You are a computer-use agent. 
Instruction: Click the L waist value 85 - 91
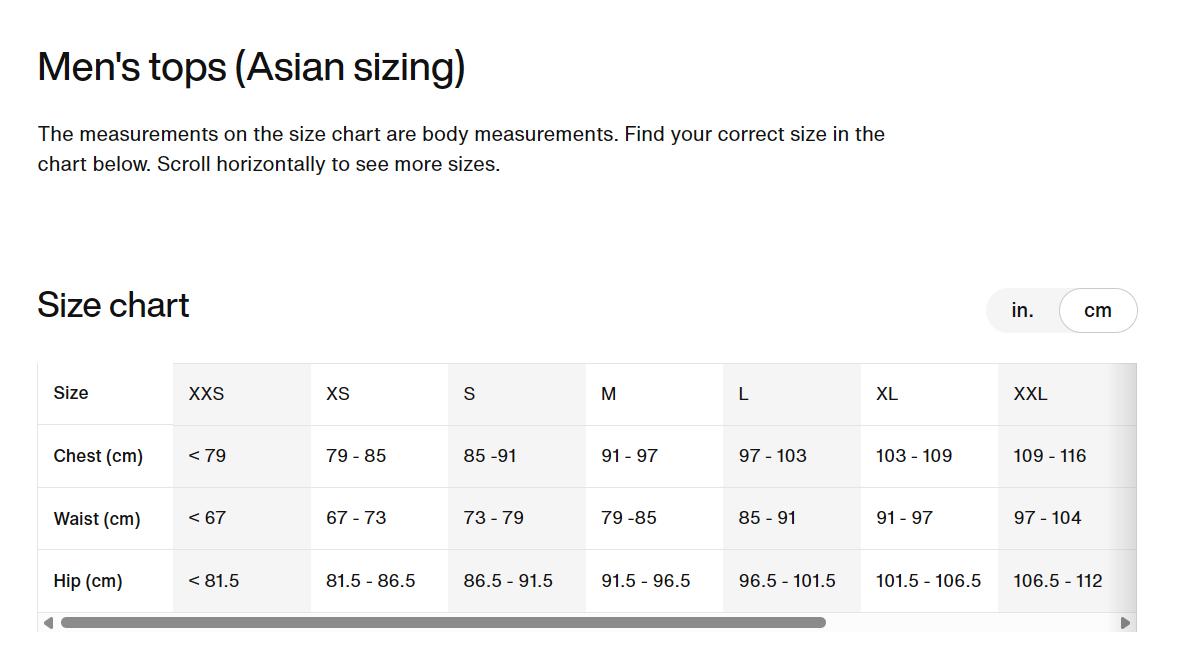[767, 518]
